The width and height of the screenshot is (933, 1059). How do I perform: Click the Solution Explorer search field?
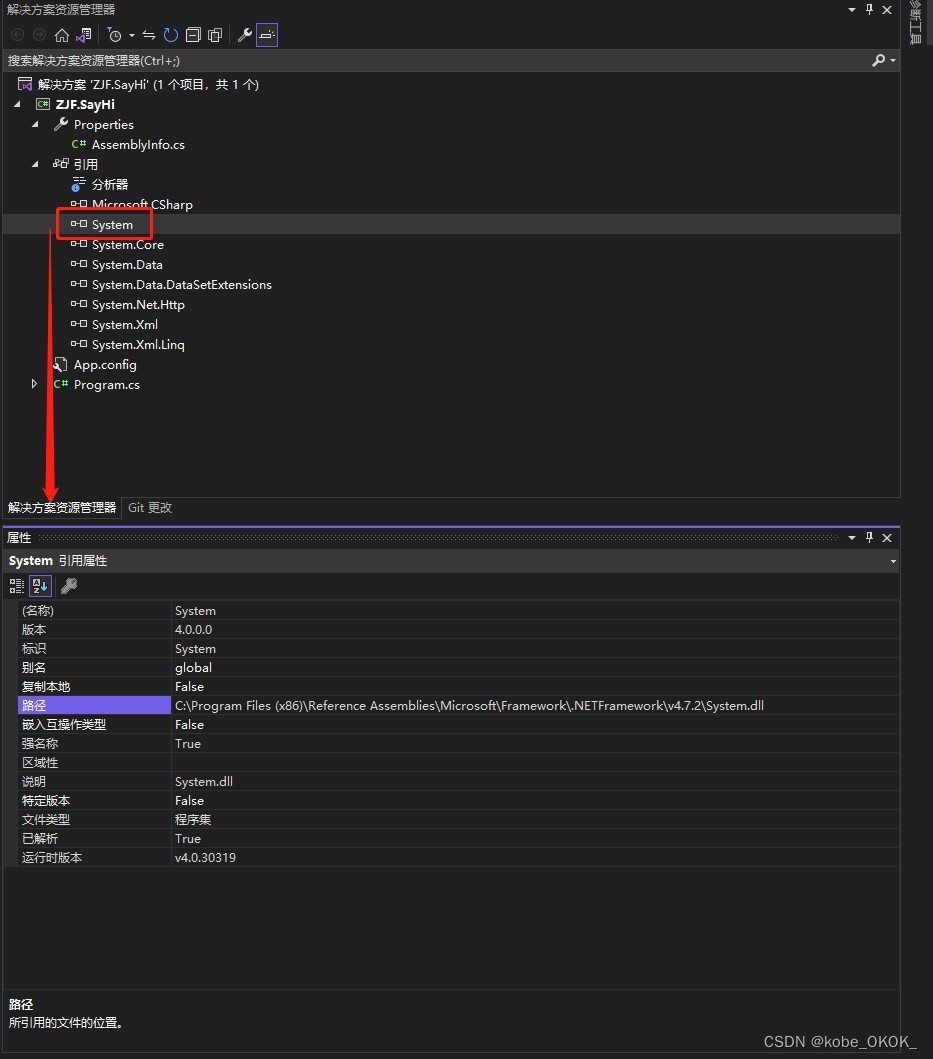(436, 61)
